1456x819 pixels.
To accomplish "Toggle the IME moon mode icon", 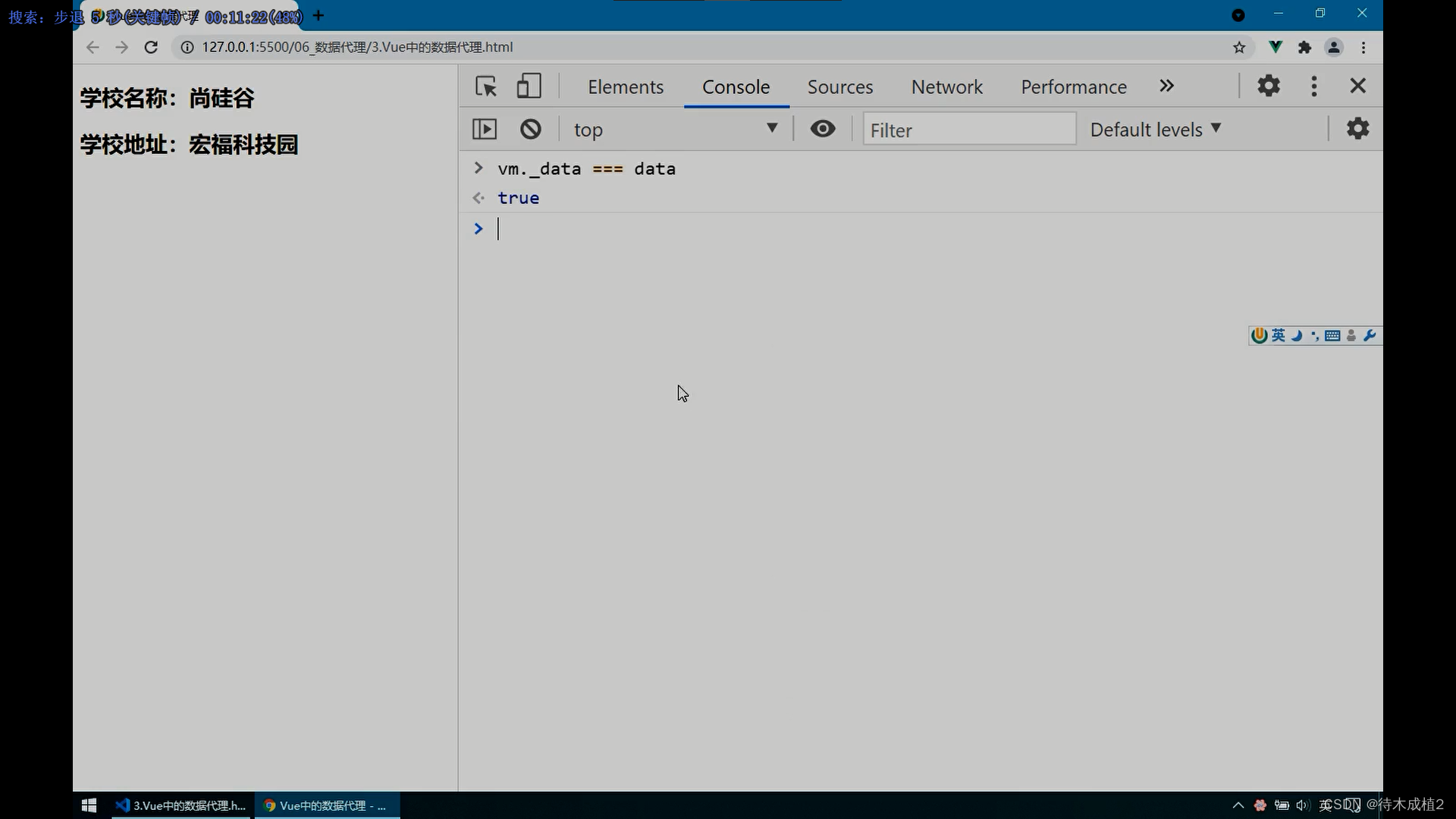I will click(x=1297, y=335).
